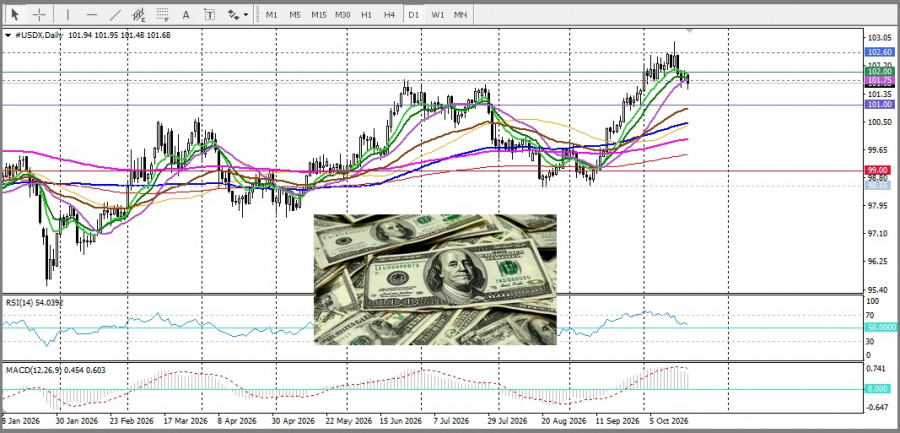Choose the Vertical Line drawing tool
Screen dimensions: 900x433
(x=68, y=15)
